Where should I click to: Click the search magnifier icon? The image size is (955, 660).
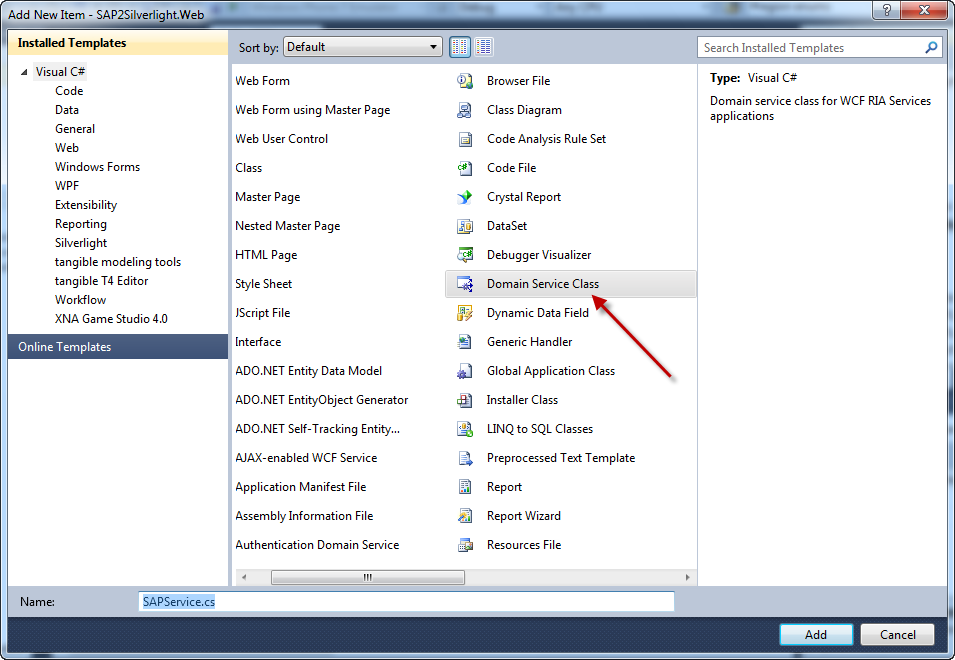pyautogui.click(x=931, y=47)
